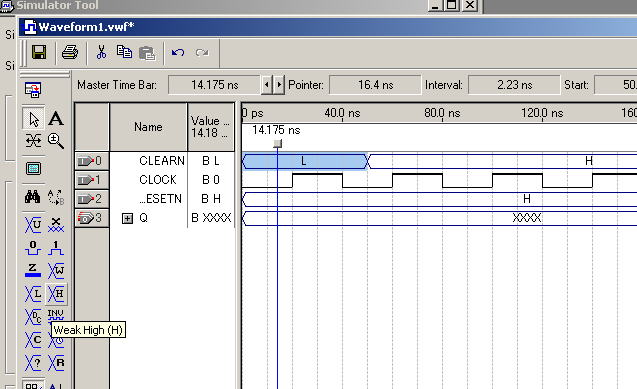Click the Master Time Bar value field

214,85
